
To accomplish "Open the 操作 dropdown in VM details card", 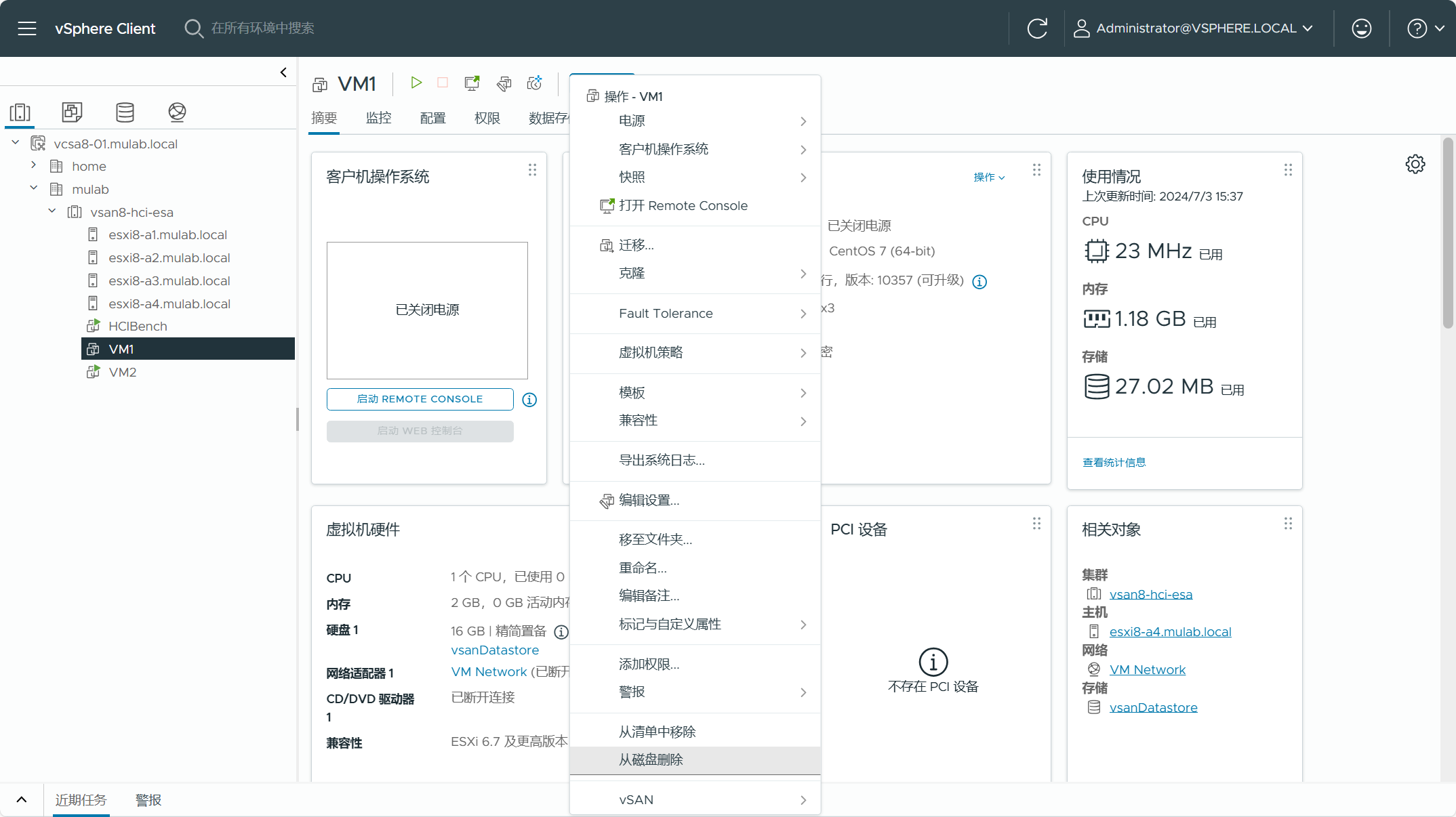I will point(989,177).
